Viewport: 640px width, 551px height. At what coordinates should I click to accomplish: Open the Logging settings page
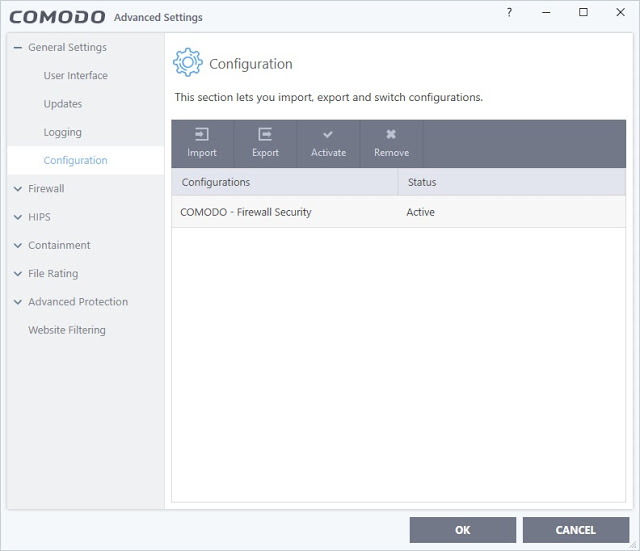pyautogui.click(x=62, y=132)
